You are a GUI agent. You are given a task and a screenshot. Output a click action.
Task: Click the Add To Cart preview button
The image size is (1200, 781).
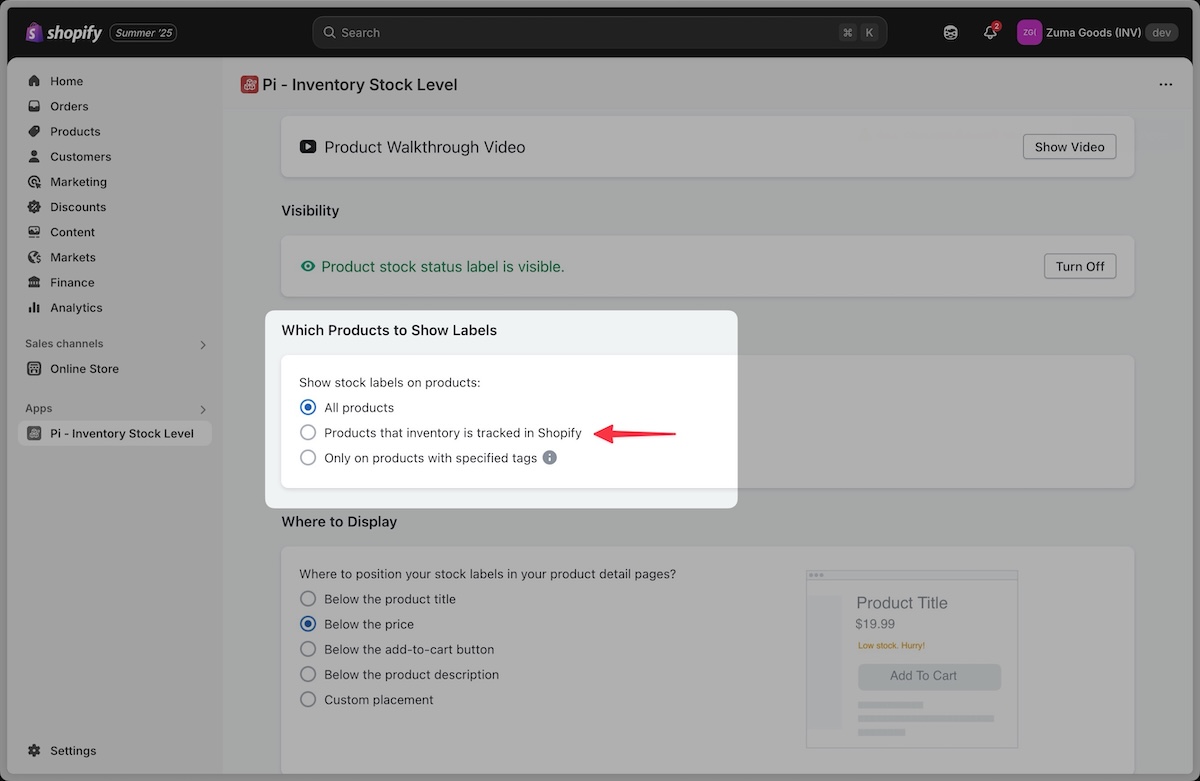[929, 676]
